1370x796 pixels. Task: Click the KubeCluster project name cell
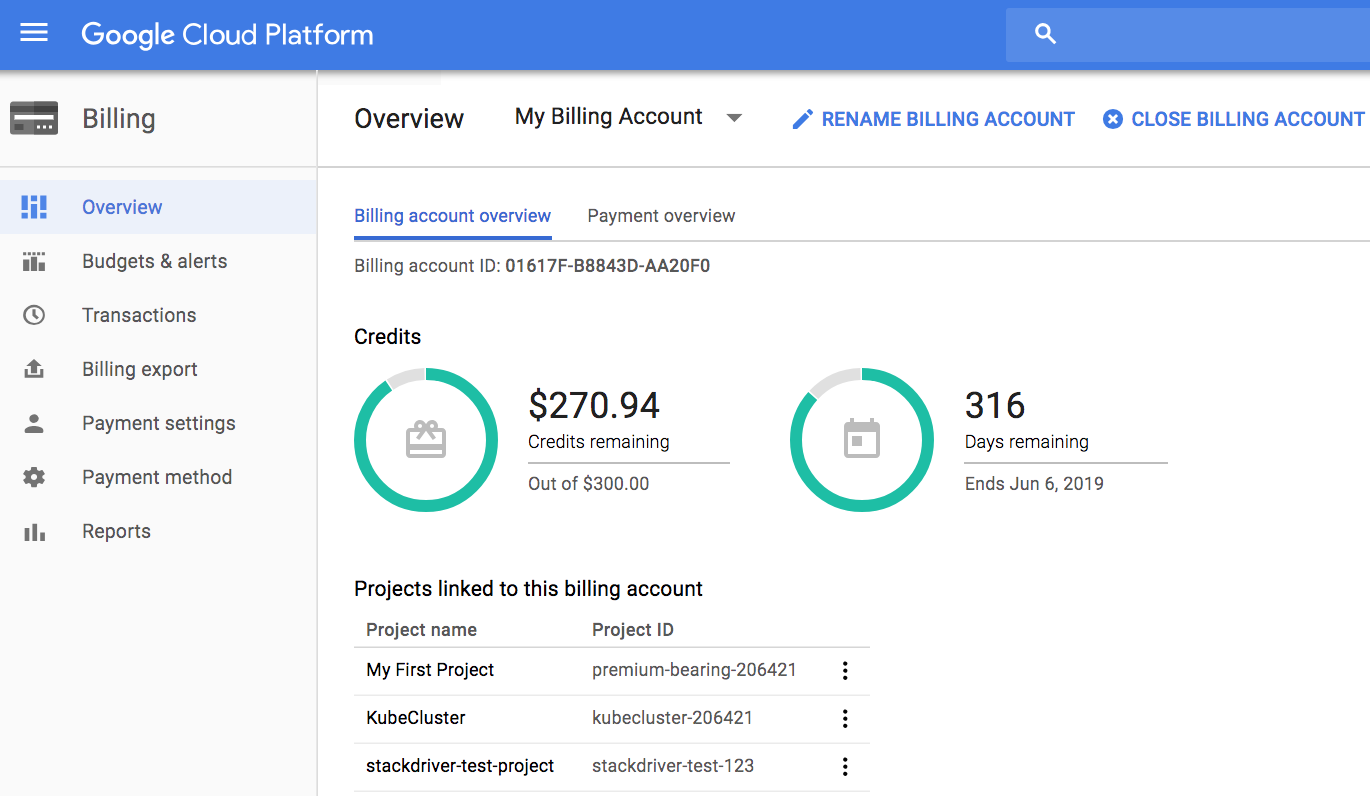416,718
